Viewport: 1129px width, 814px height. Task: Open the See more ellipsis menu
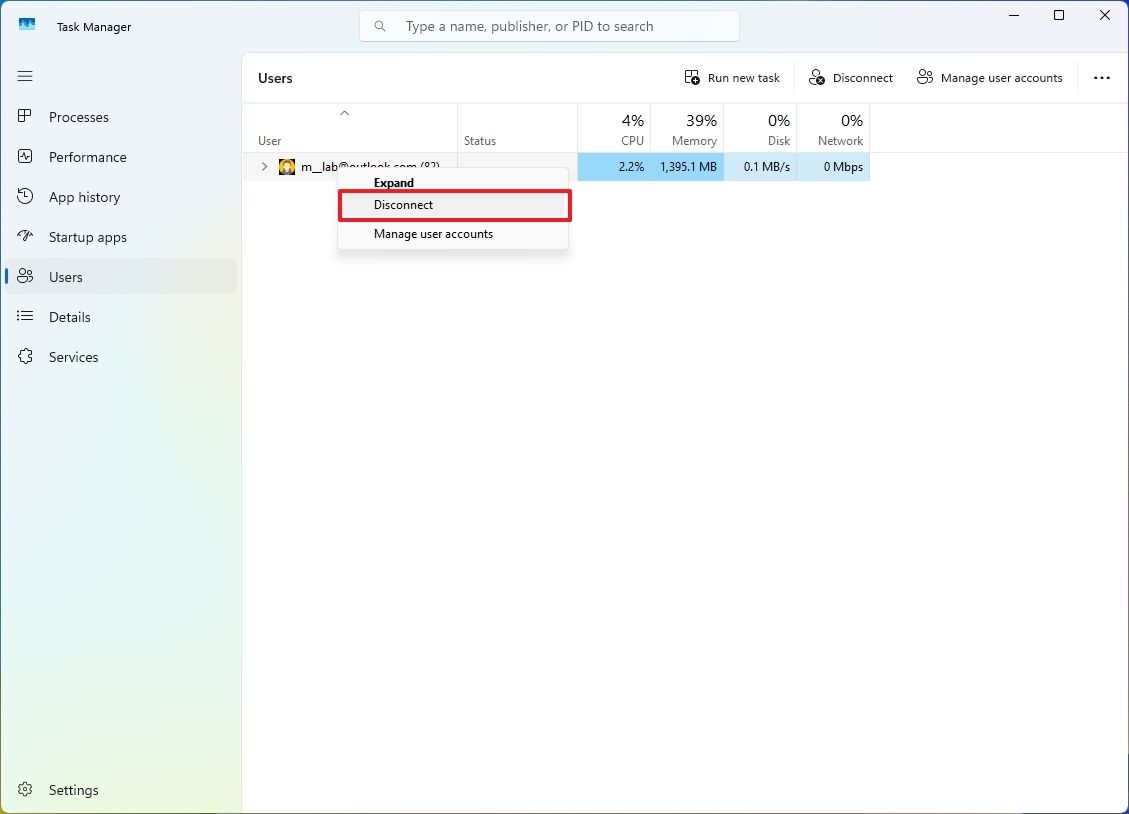tap(1102, 77)
